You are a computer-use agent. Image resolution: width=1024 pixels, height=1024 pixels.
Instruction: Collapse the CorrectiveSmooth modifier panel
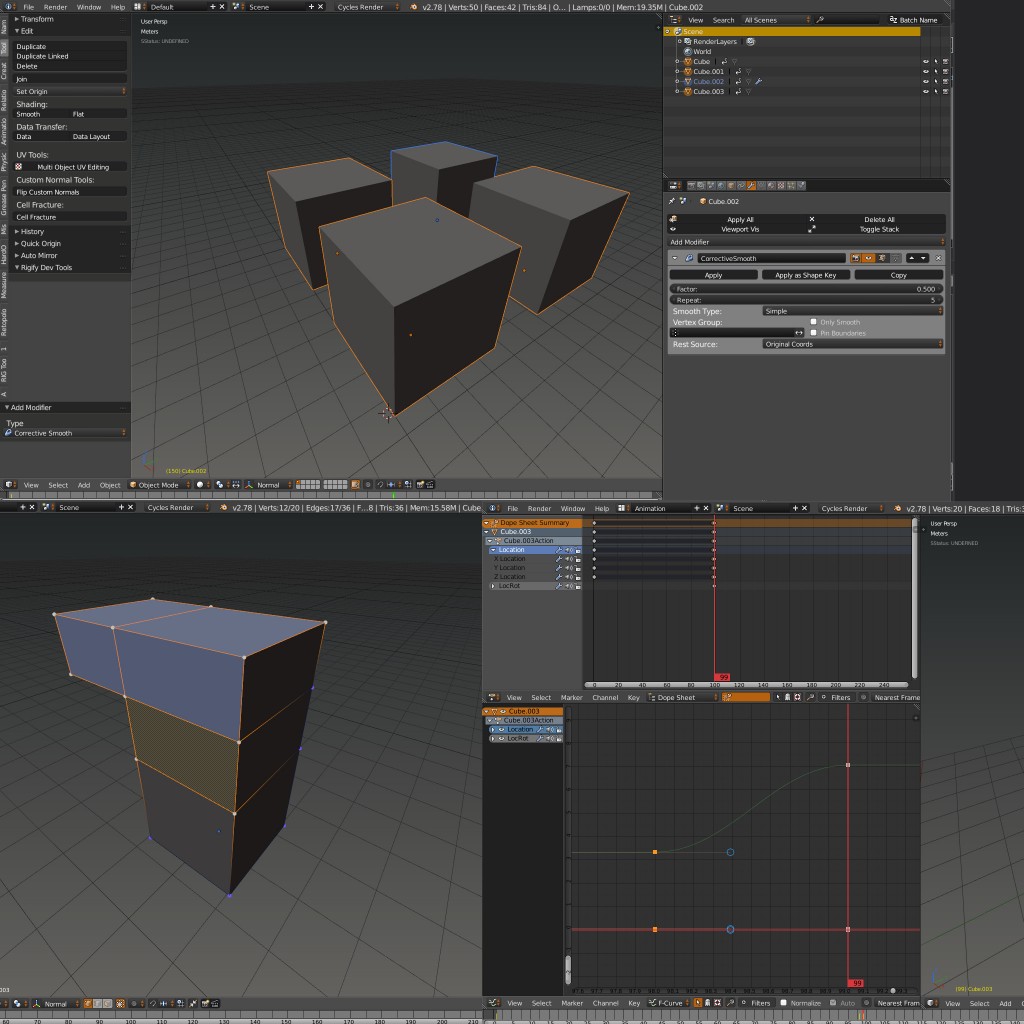coord(674,258)
